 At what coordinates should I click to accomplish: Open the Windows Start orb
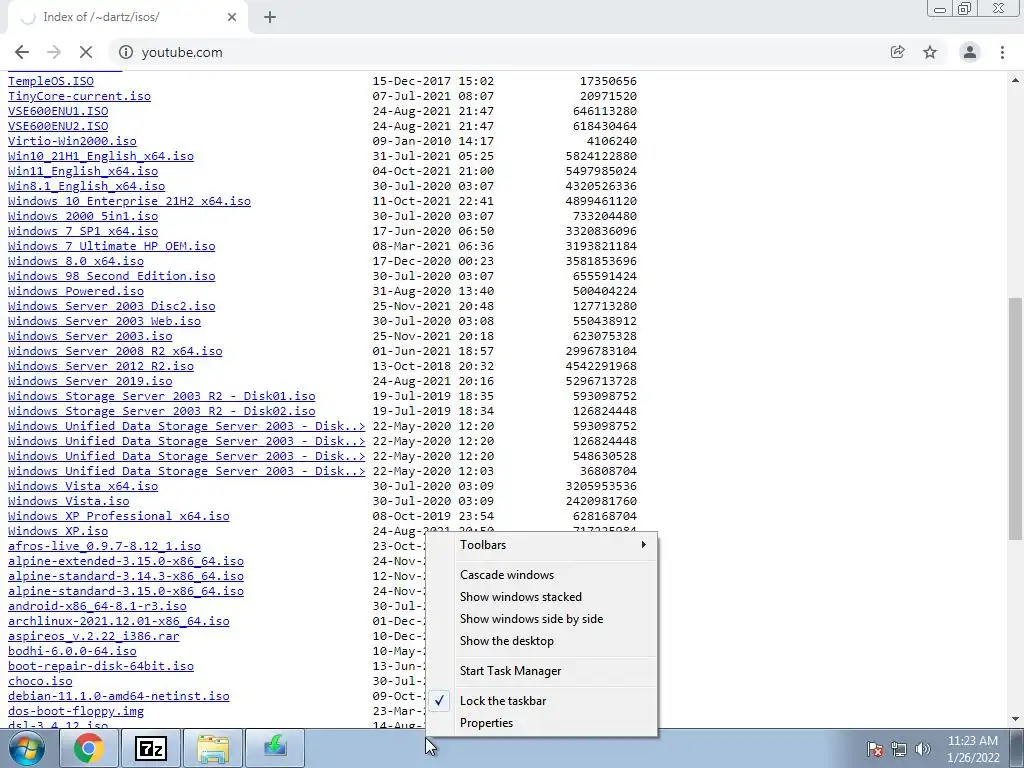[27, 748]
